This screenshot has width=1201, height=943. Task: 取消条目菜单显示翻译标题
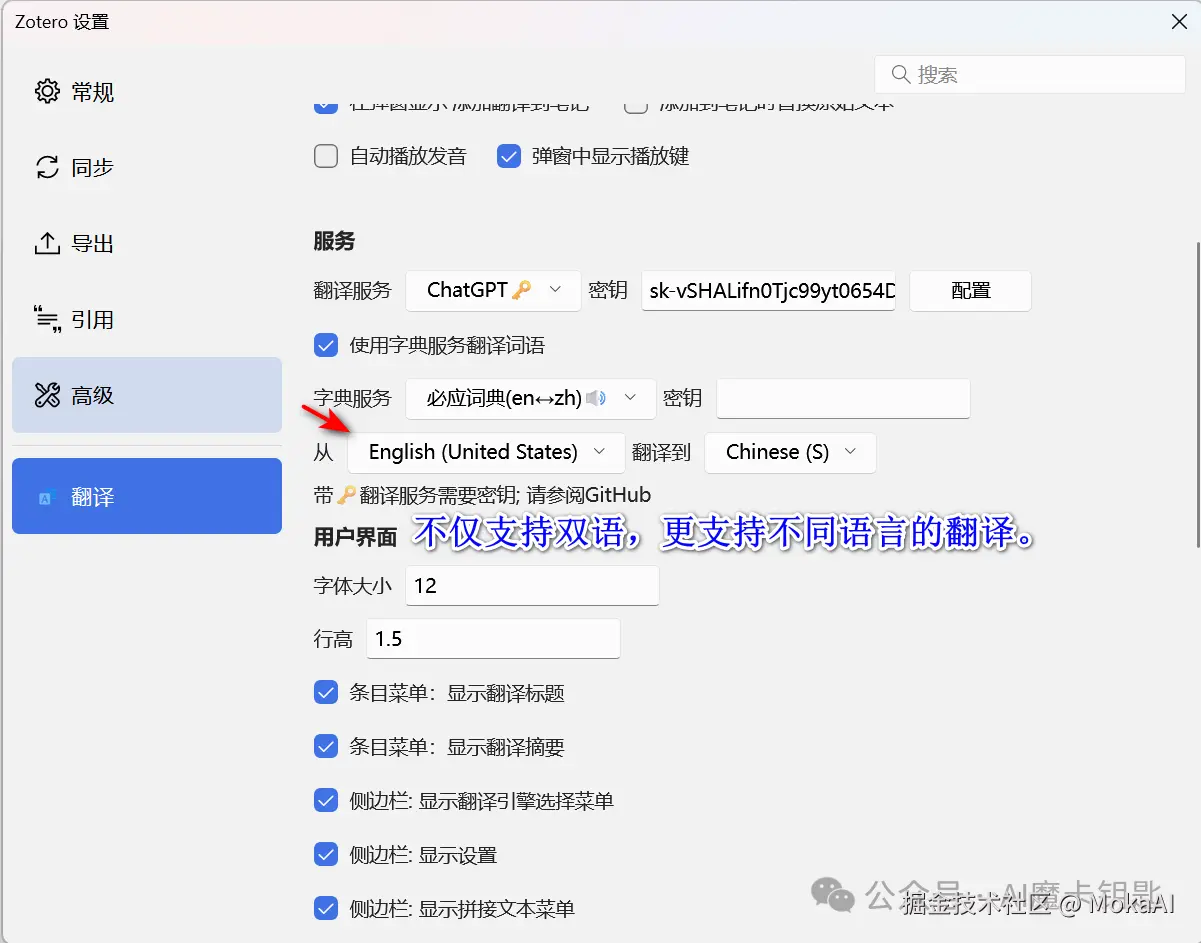click(325, 692)
